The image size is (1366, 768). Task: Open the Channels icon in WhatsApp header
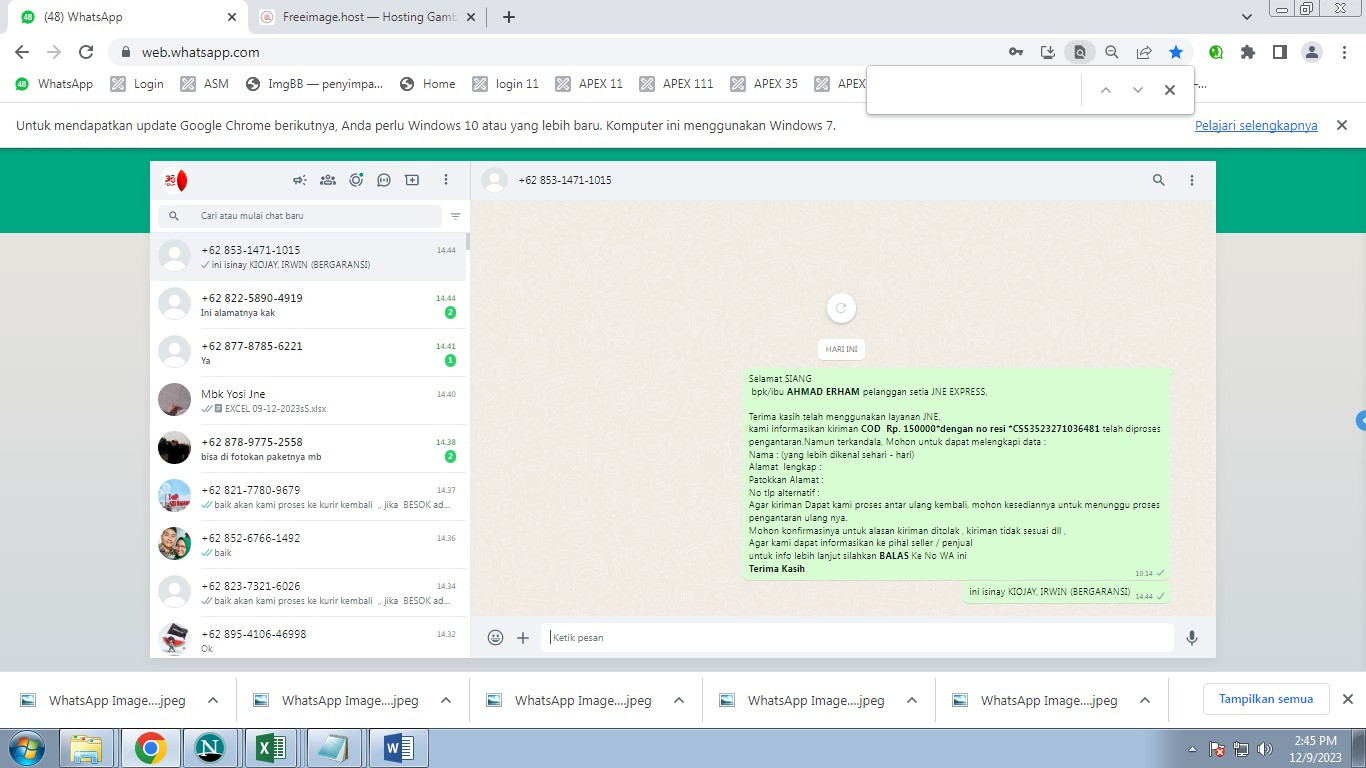point(384,180)
